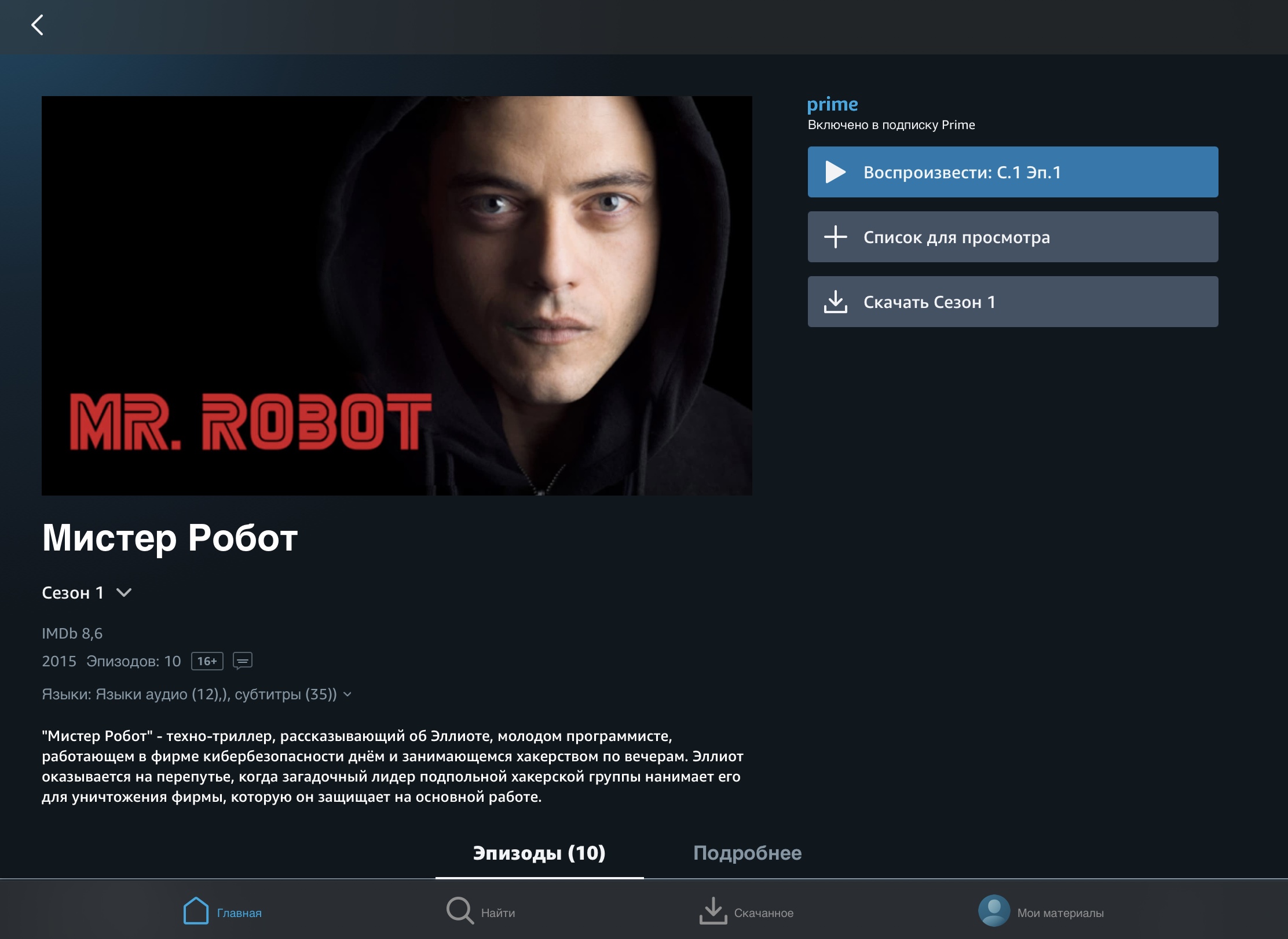Open Мои материалы profile avatar
Viewport: 1288px width, 939px height.
(x=994, y=911)
